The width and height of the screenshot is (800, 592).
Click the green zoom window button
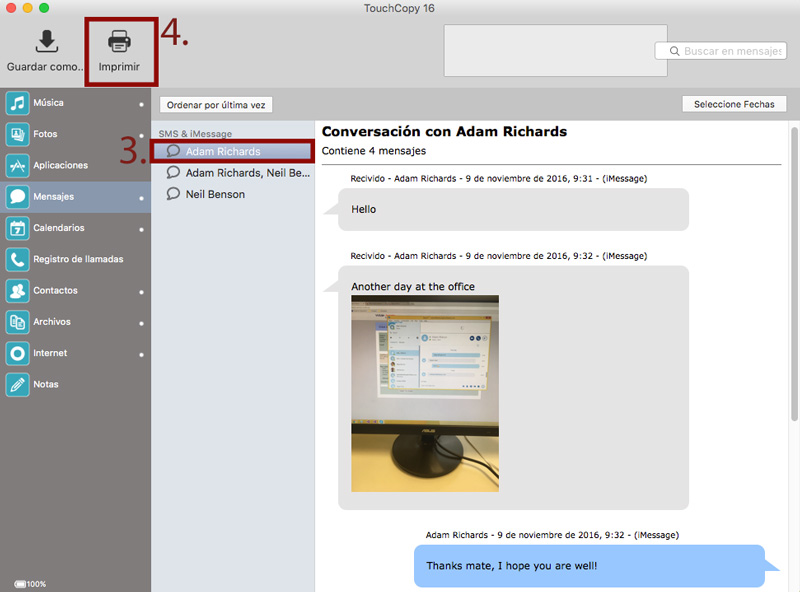[44, 8]
